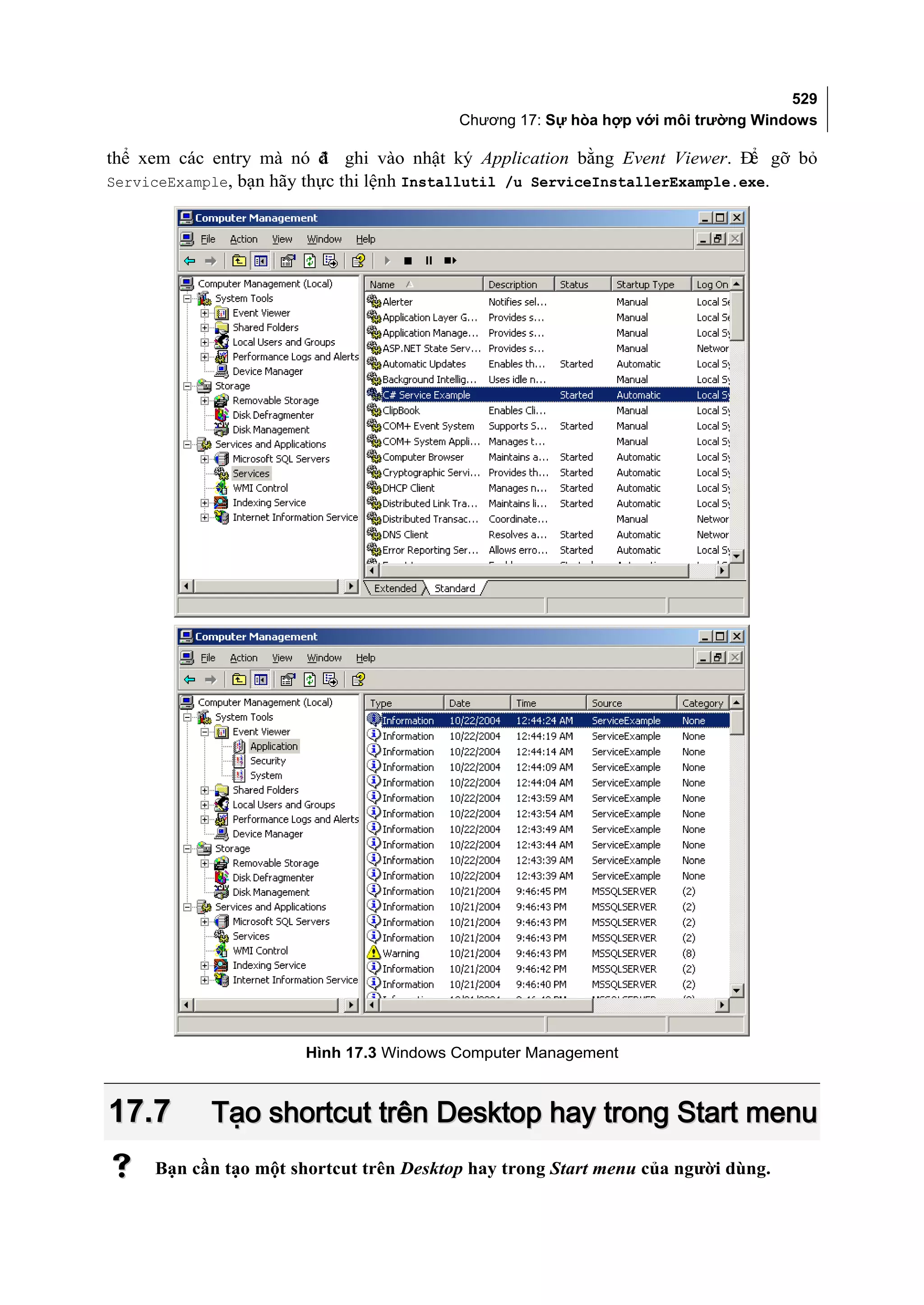Collapse the expanded Event Viewer node

coord(205,731)
